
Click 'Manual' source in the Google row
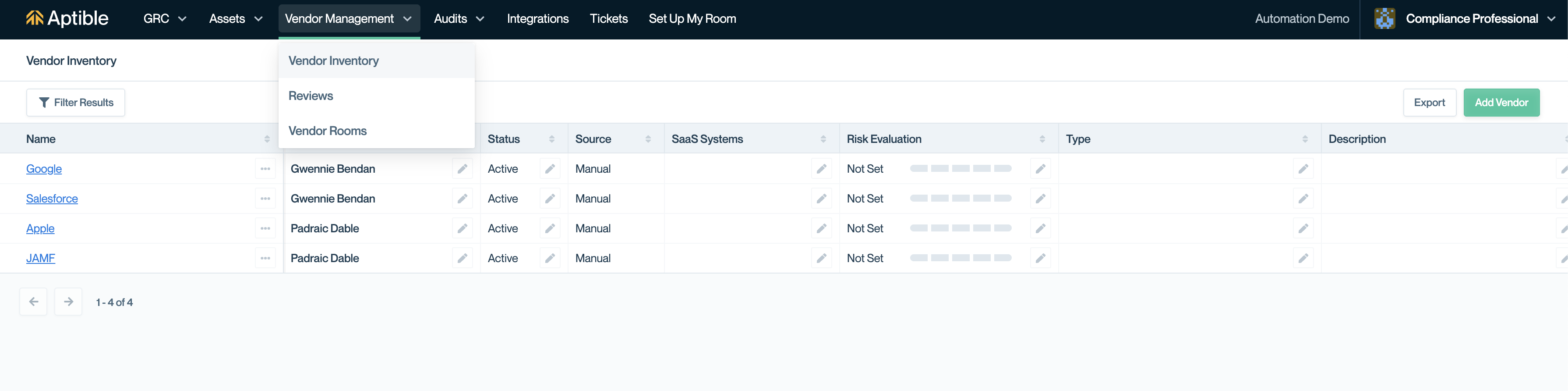593,169
